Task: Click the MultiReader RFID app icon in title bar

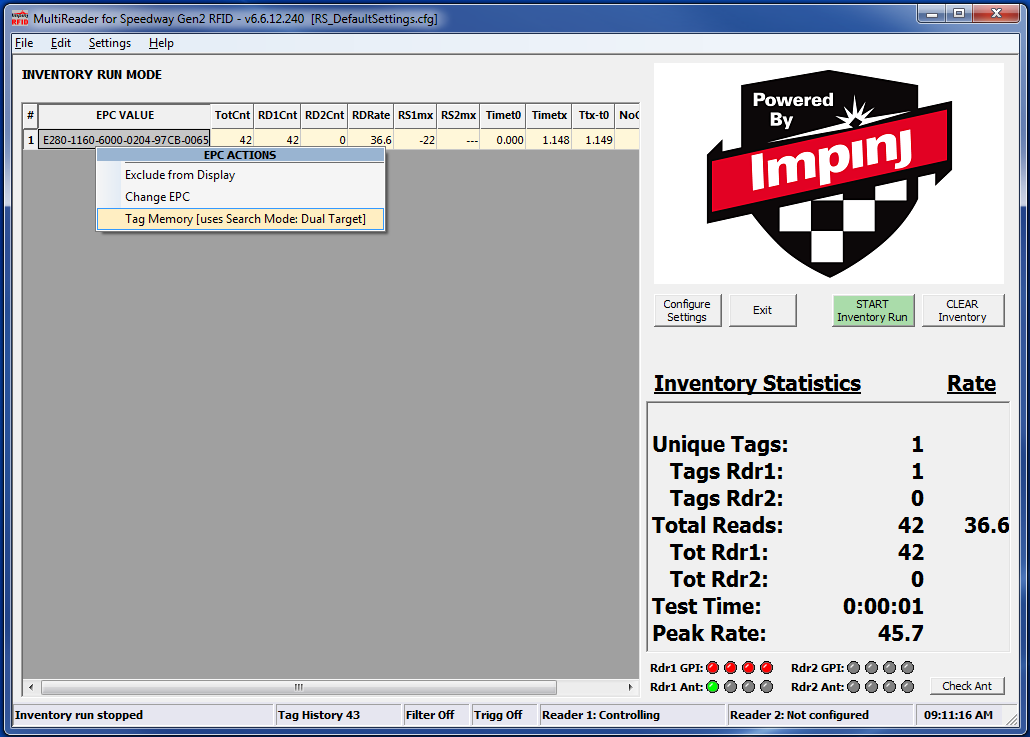Action: coord(20,18)
